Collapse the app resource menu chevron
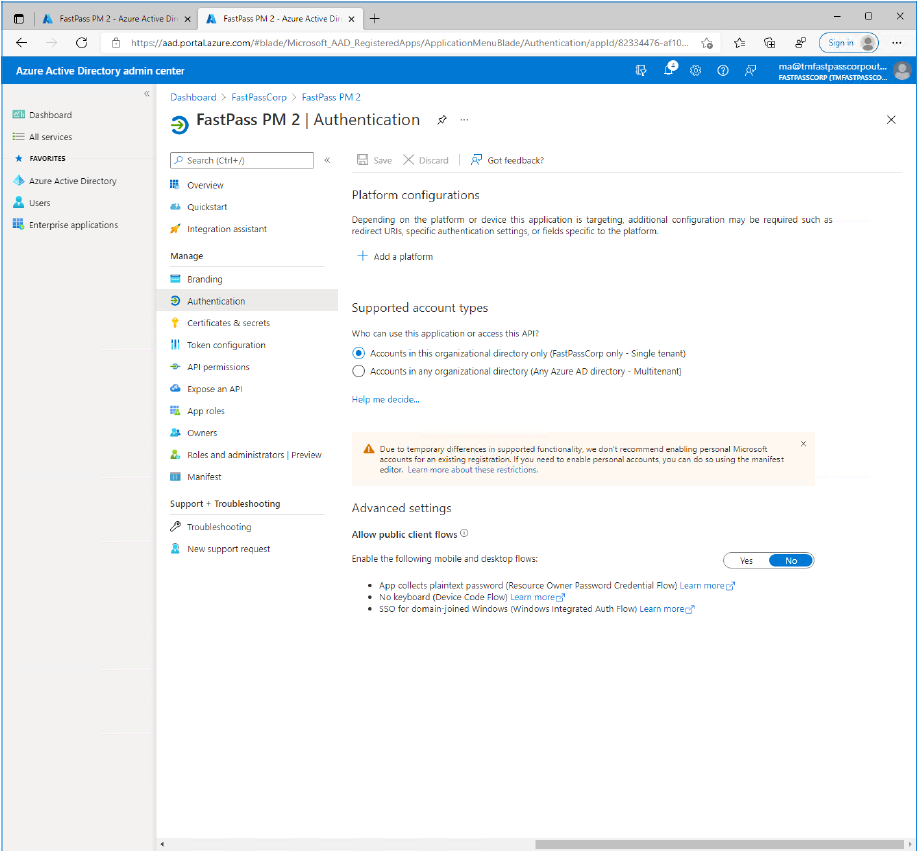Image resolution: width=918 pixels, height=852 pixels. coord(327,160)
